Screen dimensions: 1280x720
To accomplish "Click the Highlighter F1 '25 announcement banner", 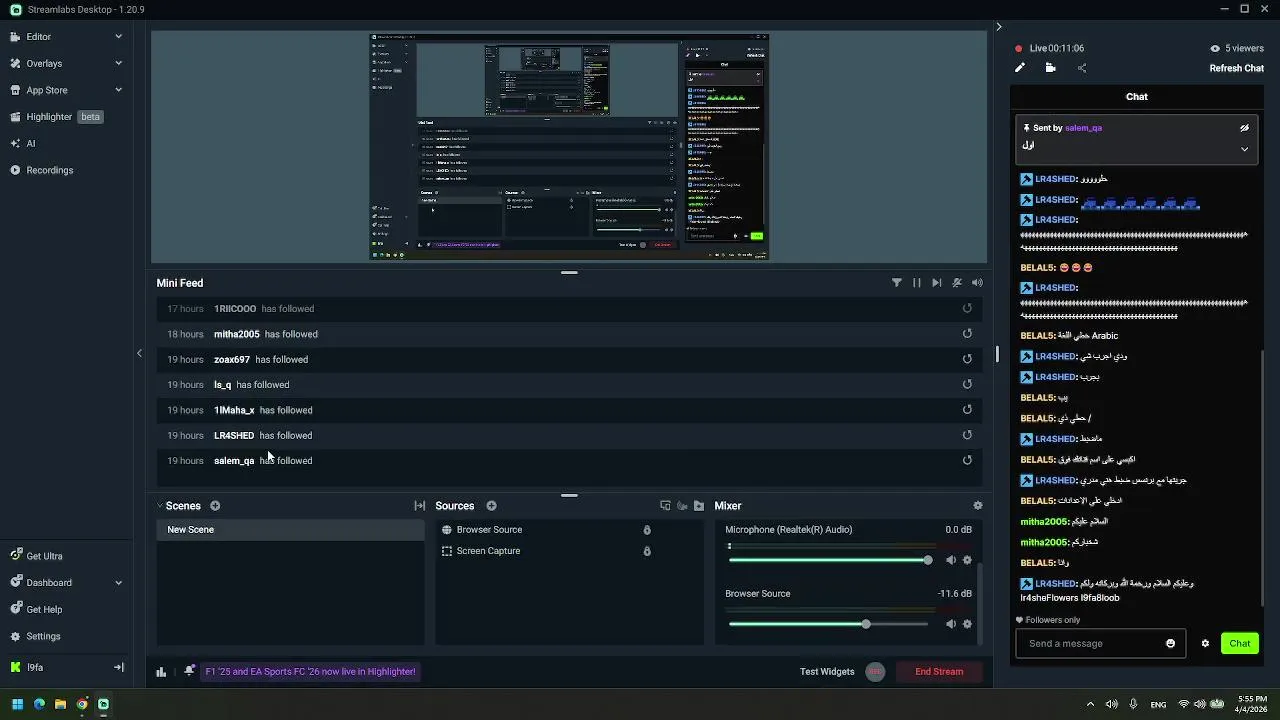I will tap(310, 672).
